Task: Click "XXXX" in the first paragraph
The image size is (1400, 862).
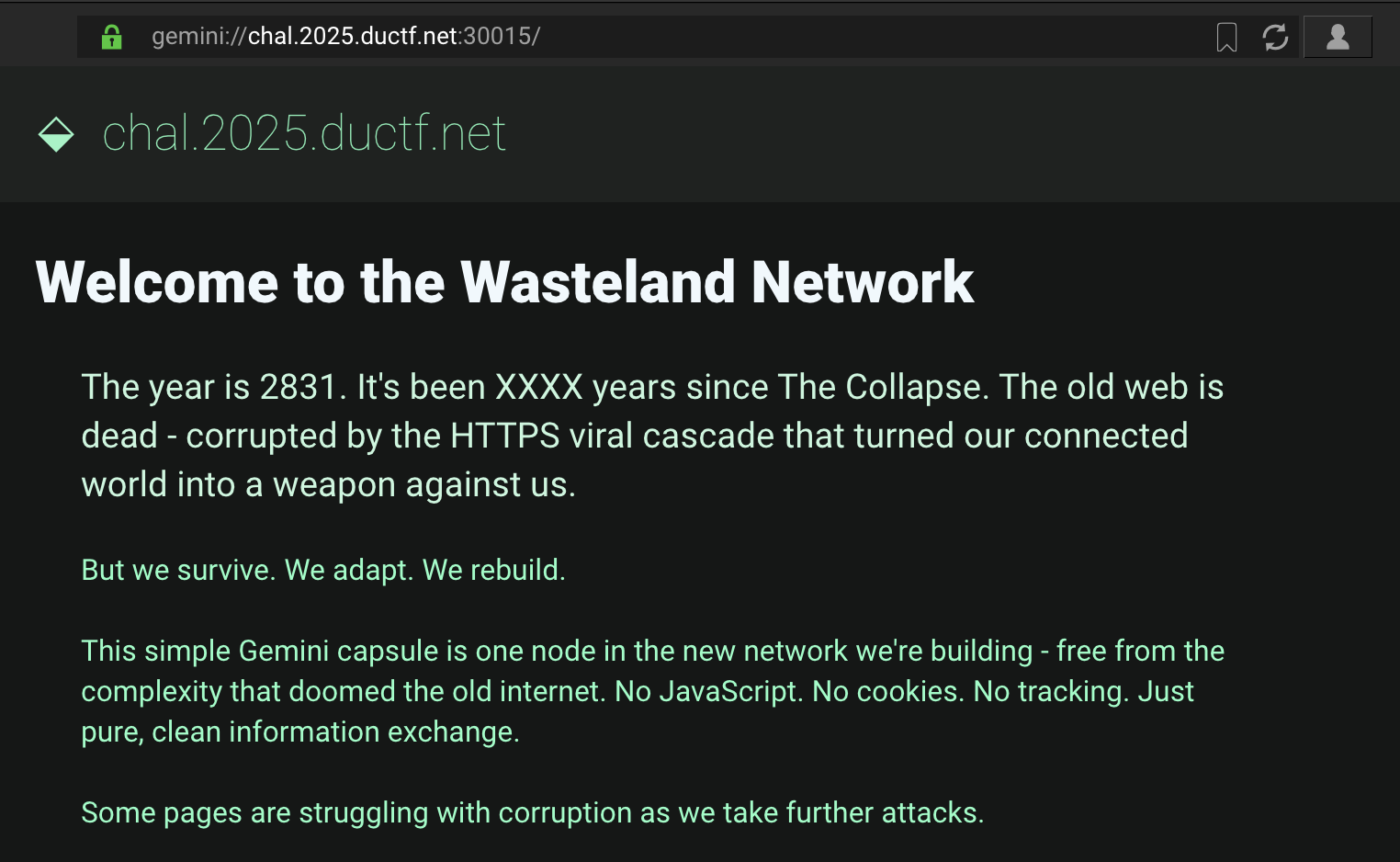Action: (539, 387)
